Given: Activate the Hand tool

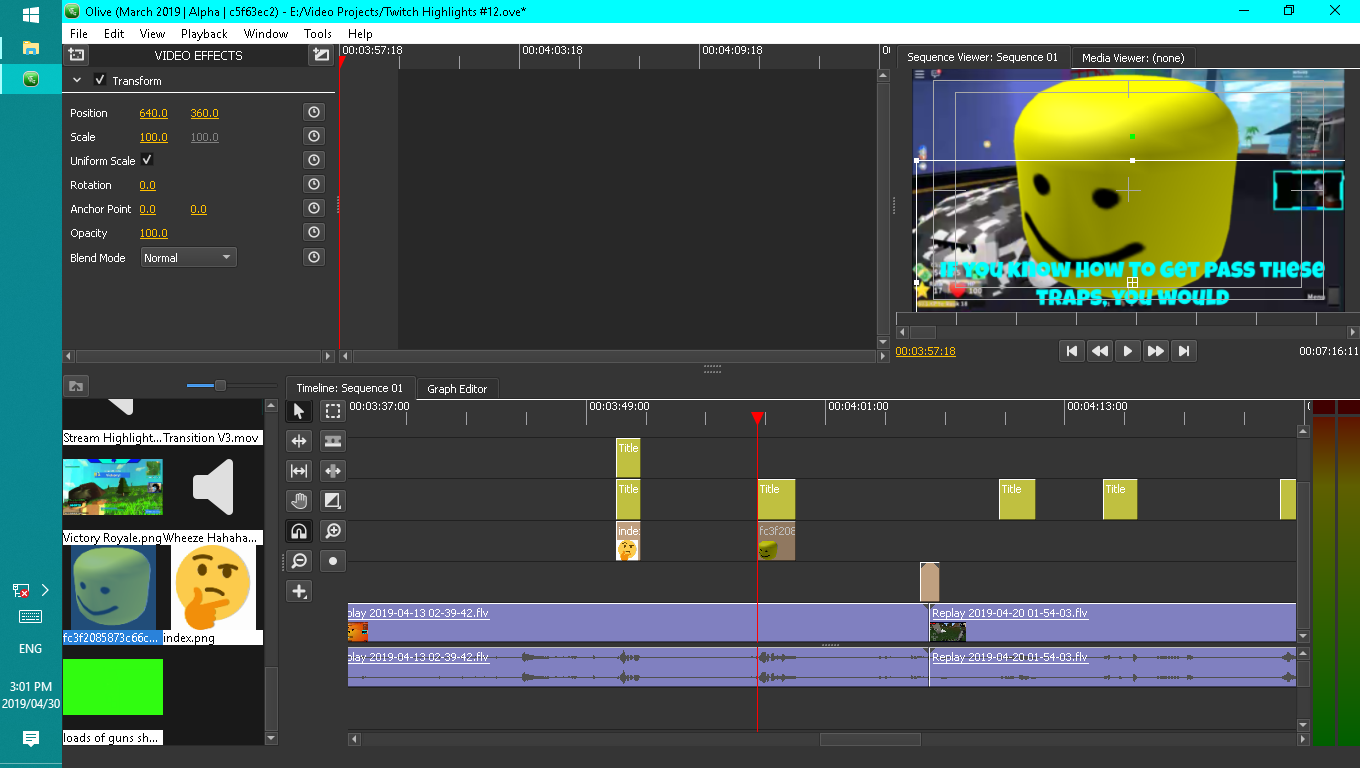Looking at the screenshot, I should 298,501.
